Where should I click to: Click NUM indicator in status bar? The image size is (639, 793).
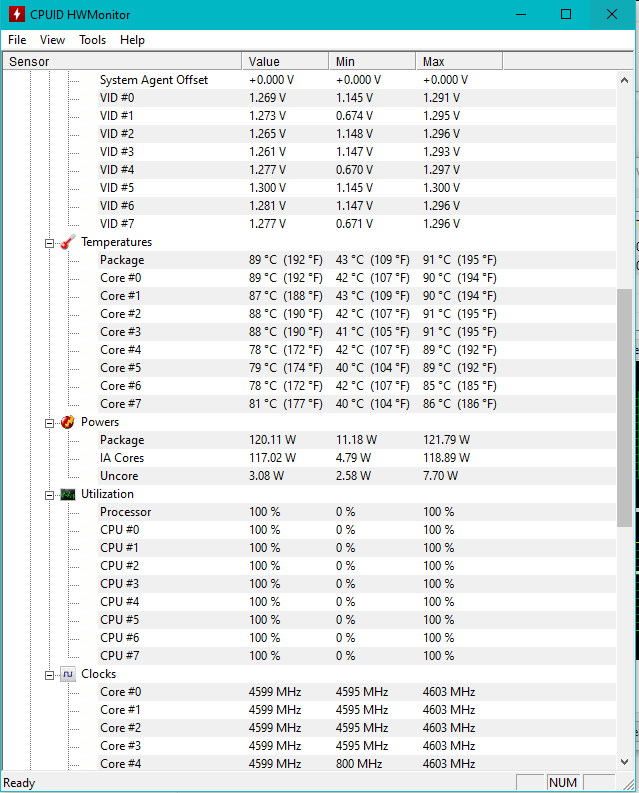[x=563, y=783]
